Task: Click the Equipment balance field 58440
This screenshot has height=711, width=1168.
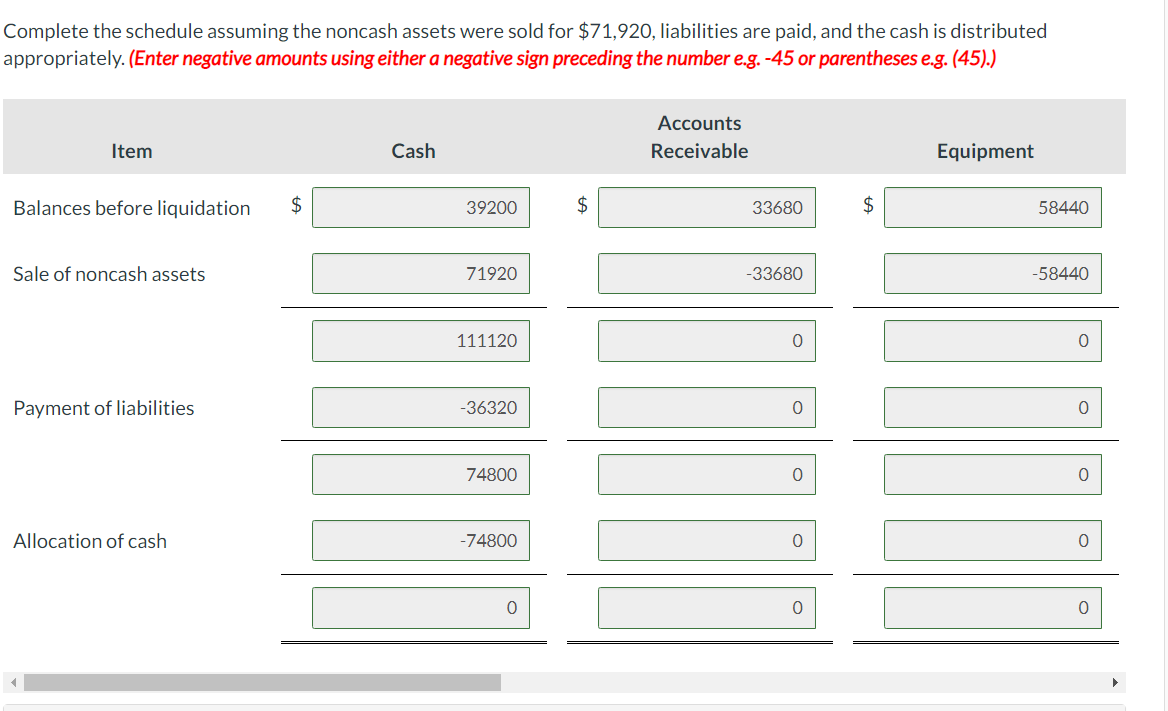Action: pos(992,207)
